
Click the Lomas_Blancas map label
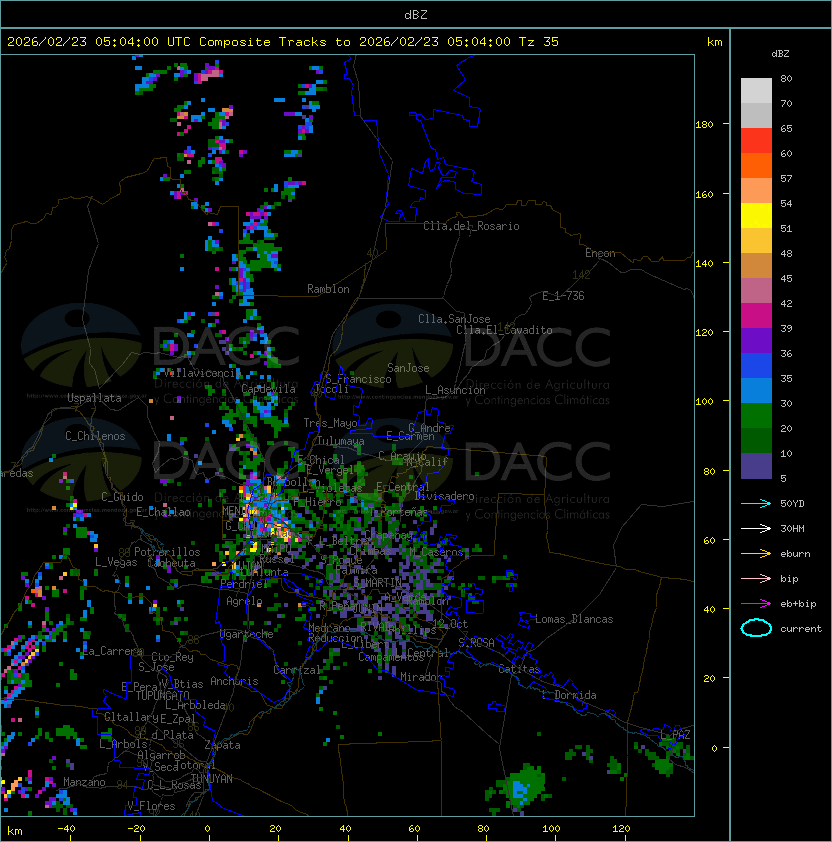point(574,619)
